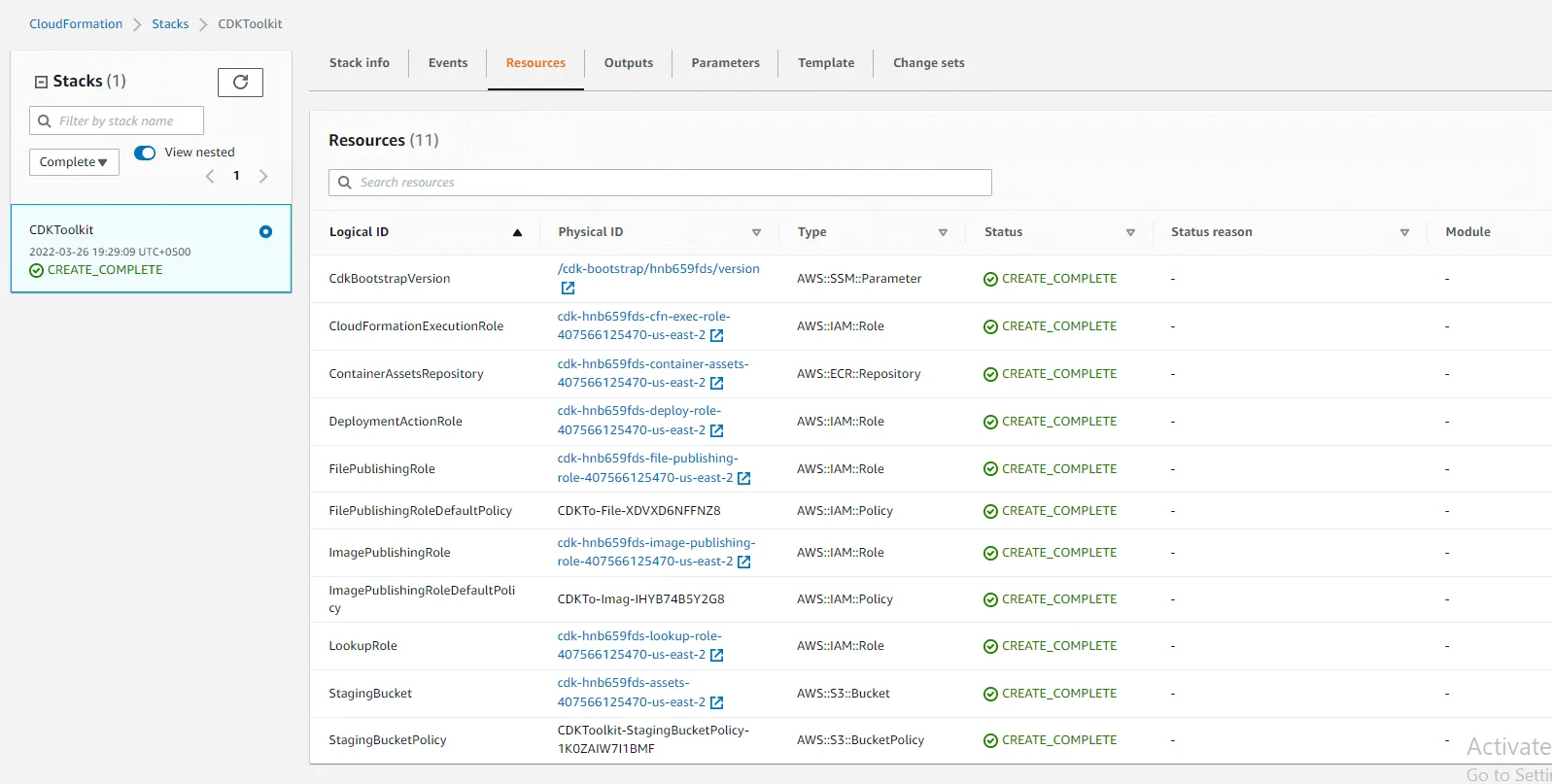Image resolution: width=1552 pixels, height=784 pixels.
Task: Open the Outputs tab
Action: pos(629,63)
